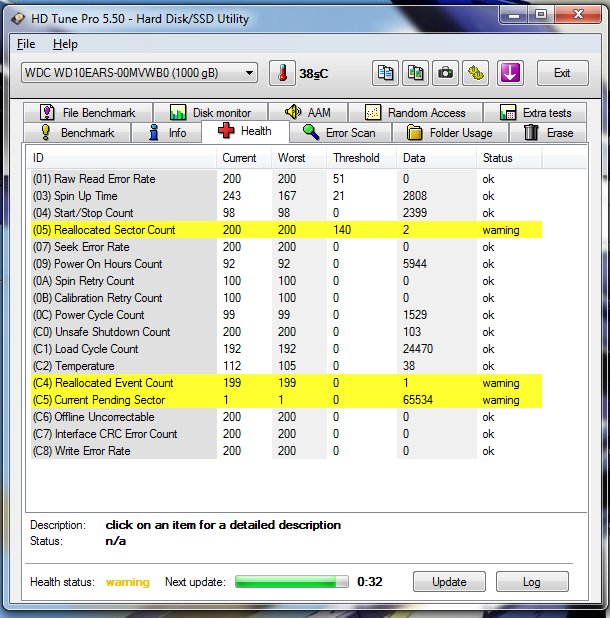Click the ID column header
Viewport: 610px width, 618px height.
pyautogui.click(x=121, y=158)
